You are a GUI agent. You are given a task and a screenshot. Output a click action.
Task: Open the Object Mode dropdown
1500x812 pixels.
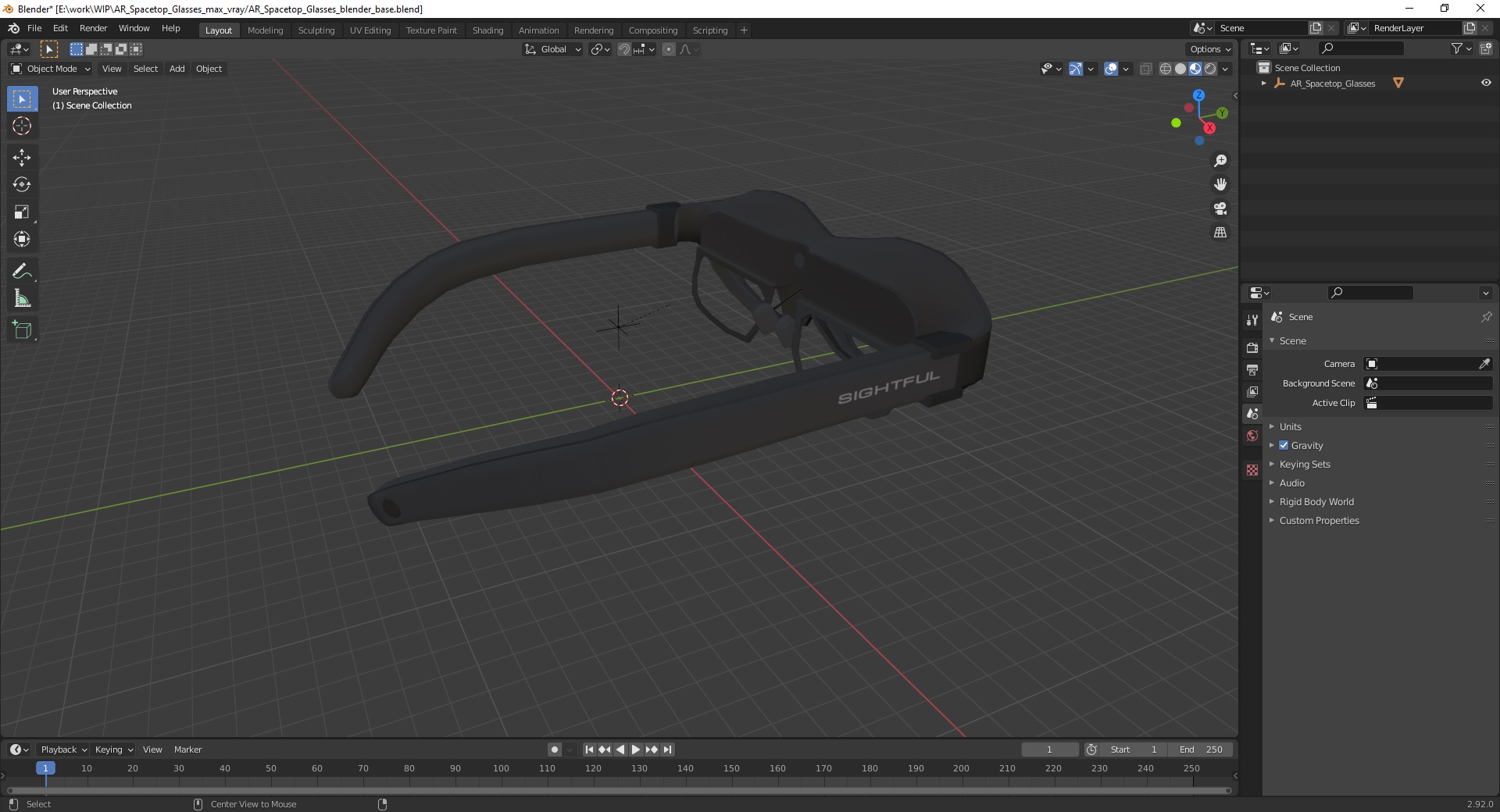coord(51,69)
